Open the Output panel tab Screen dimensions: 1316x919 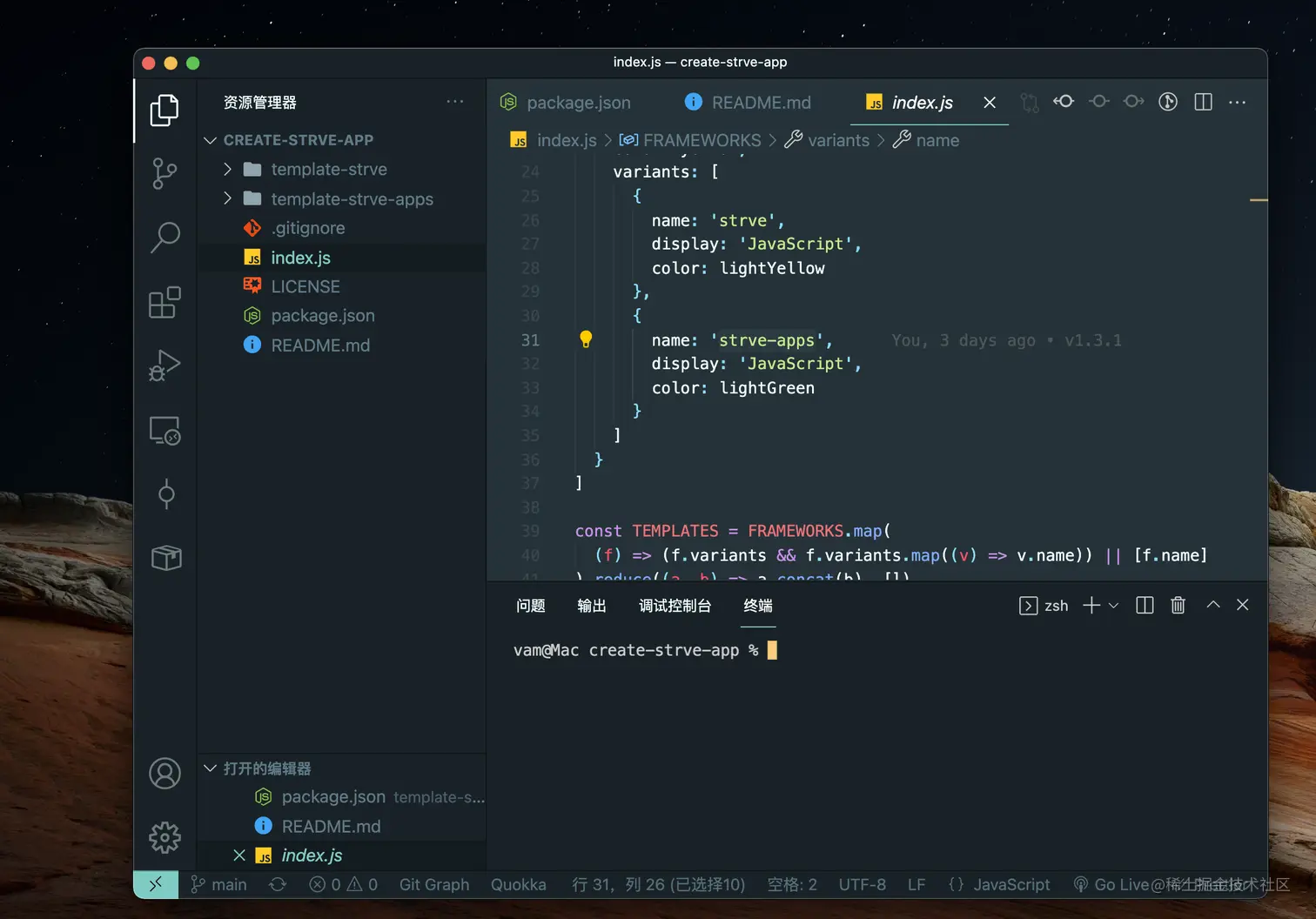(592, 606)
